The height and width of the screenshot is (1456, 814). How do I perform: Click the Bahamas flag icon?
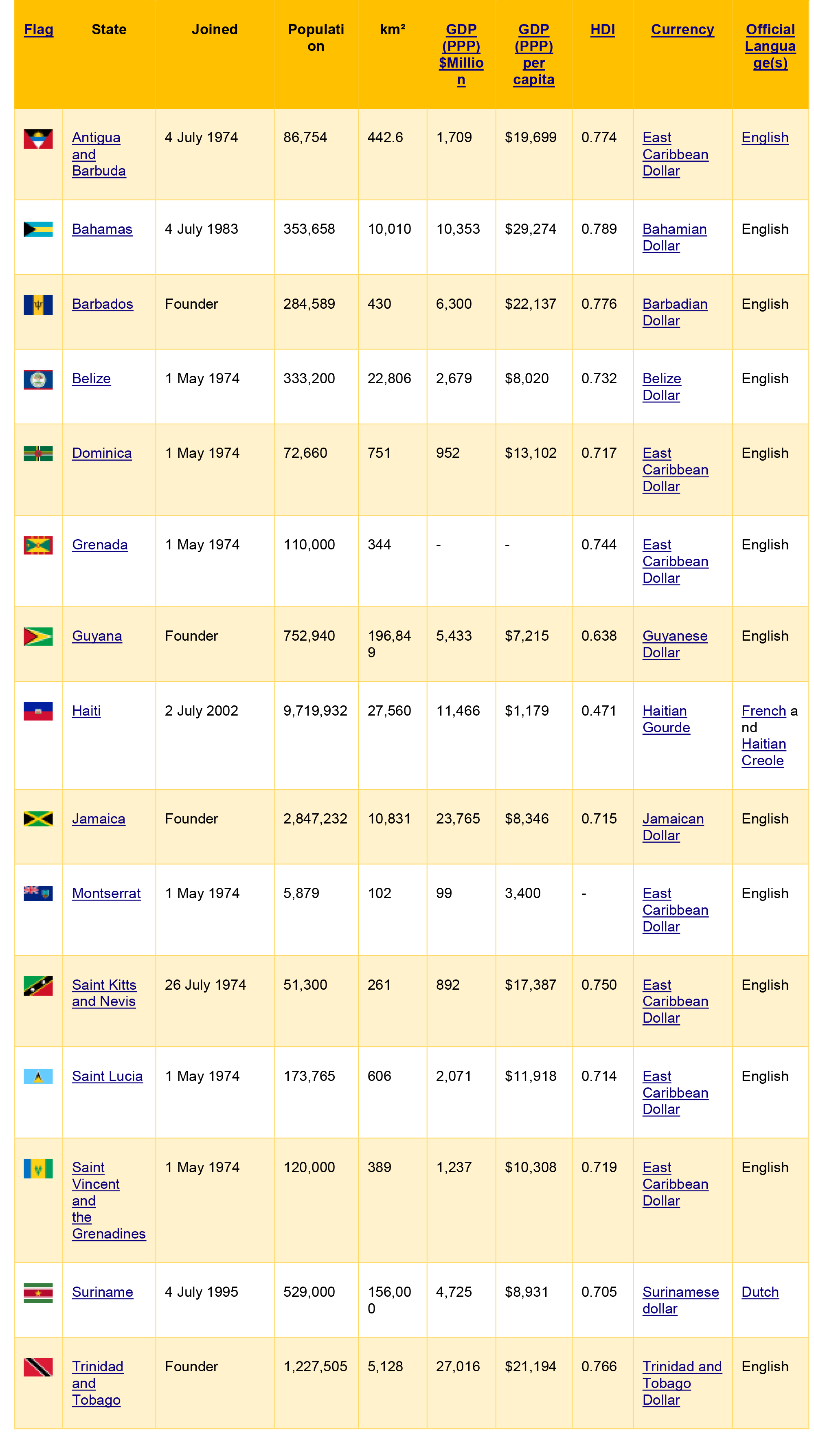pos(38,229)
